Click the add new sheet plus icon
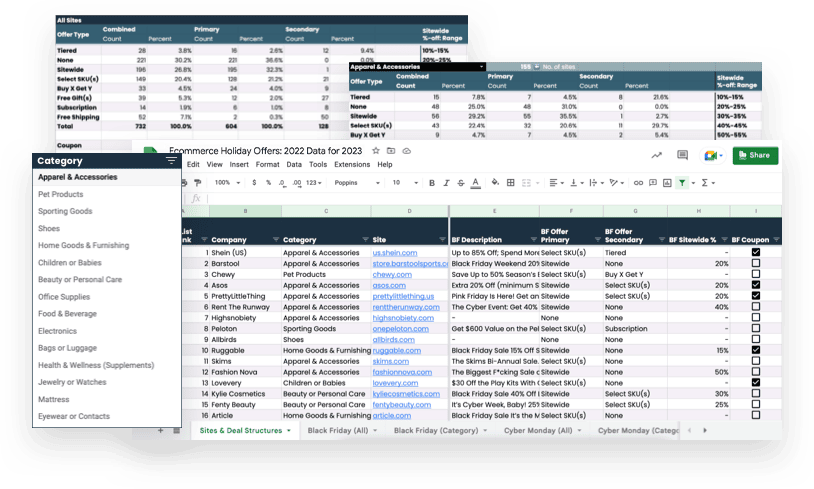Image resolution: width=814 pixels, height=489 pixels. pos(160,430)
